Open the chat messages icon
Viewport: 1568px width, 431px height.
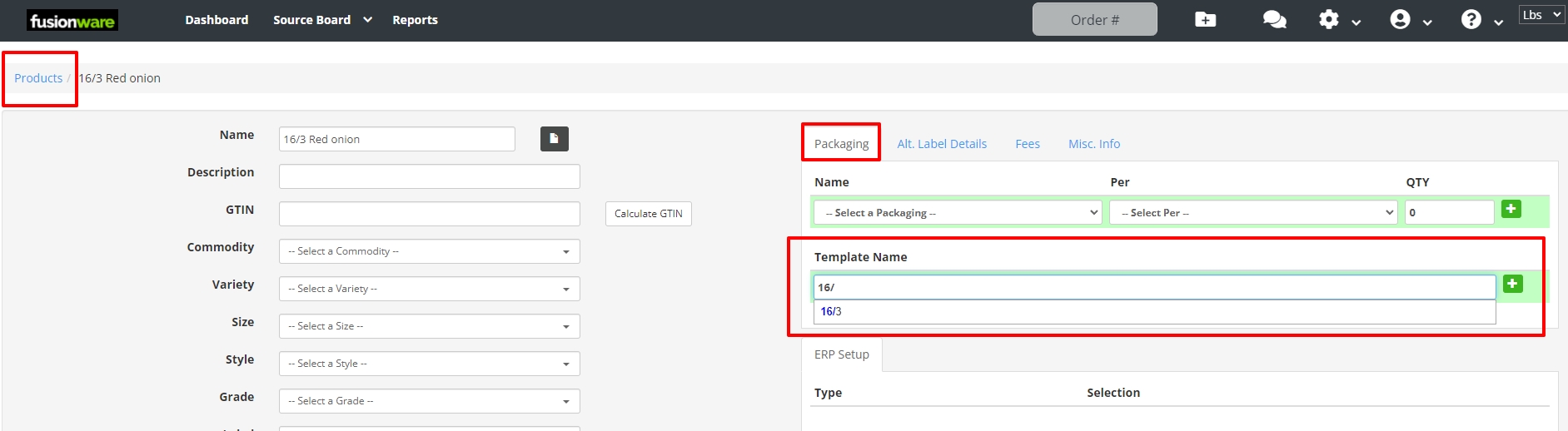(x=1274, y=20)
